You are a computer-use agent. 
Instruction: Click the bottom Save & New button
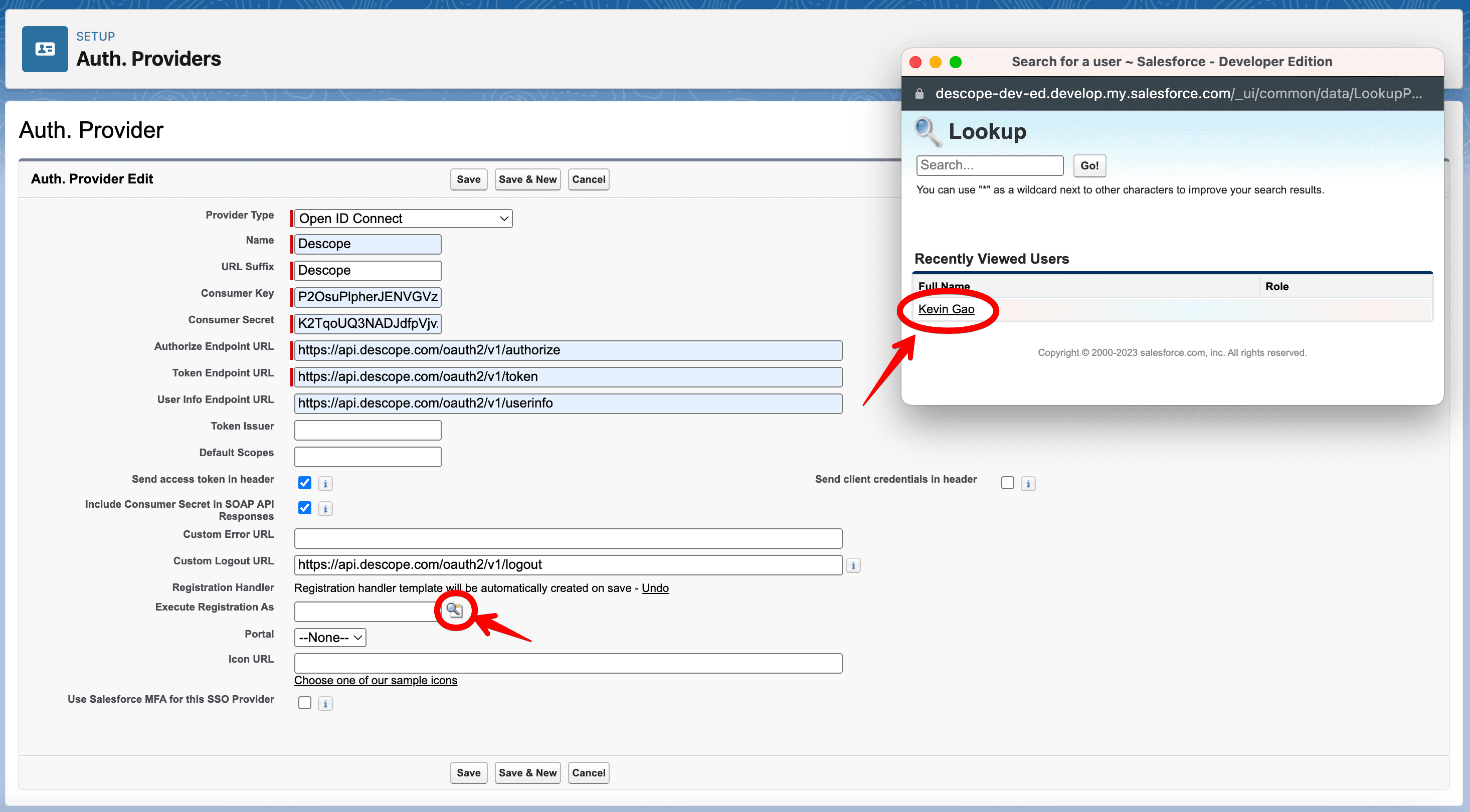(x=527, y=772)
